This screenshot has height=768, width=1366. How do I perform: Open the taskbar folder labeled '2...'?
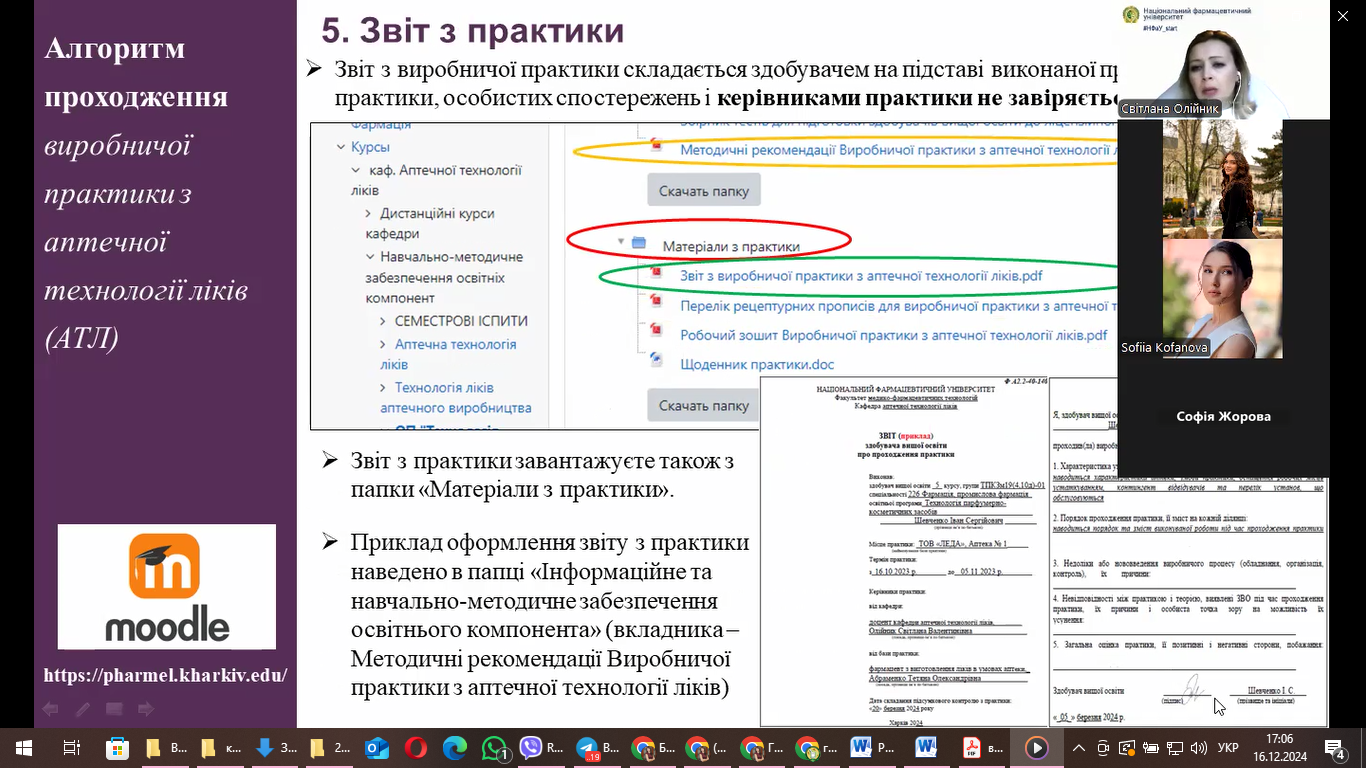[329, 747]
